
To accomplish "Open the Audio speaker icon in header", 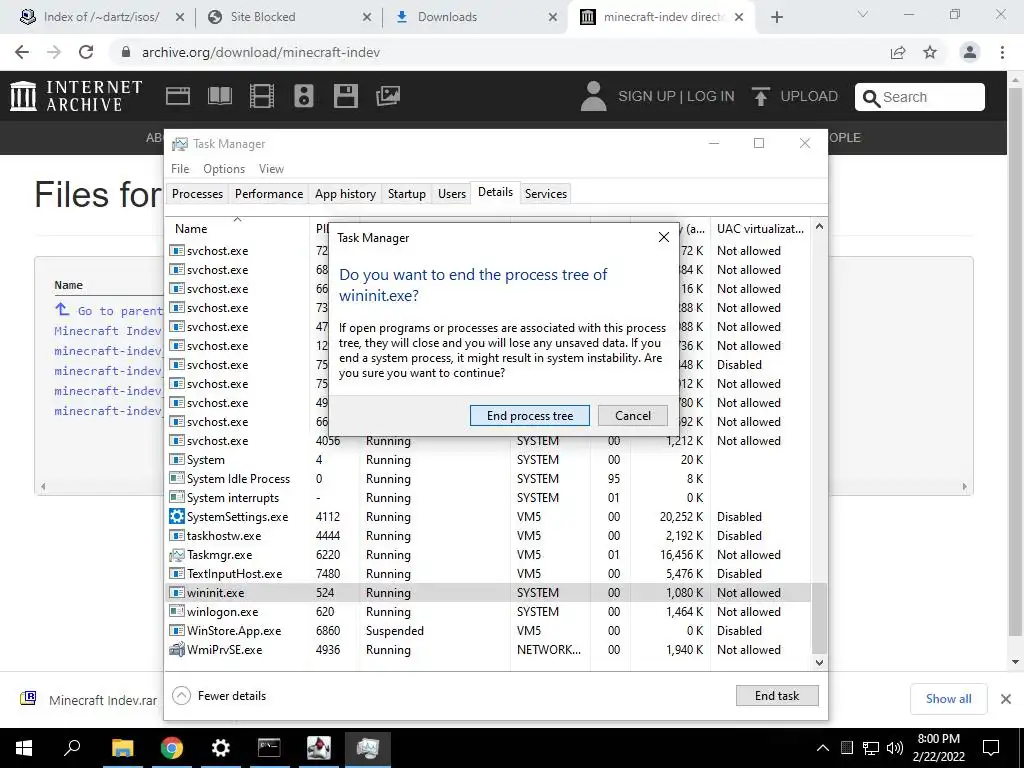I will click(x=304, y=96).
